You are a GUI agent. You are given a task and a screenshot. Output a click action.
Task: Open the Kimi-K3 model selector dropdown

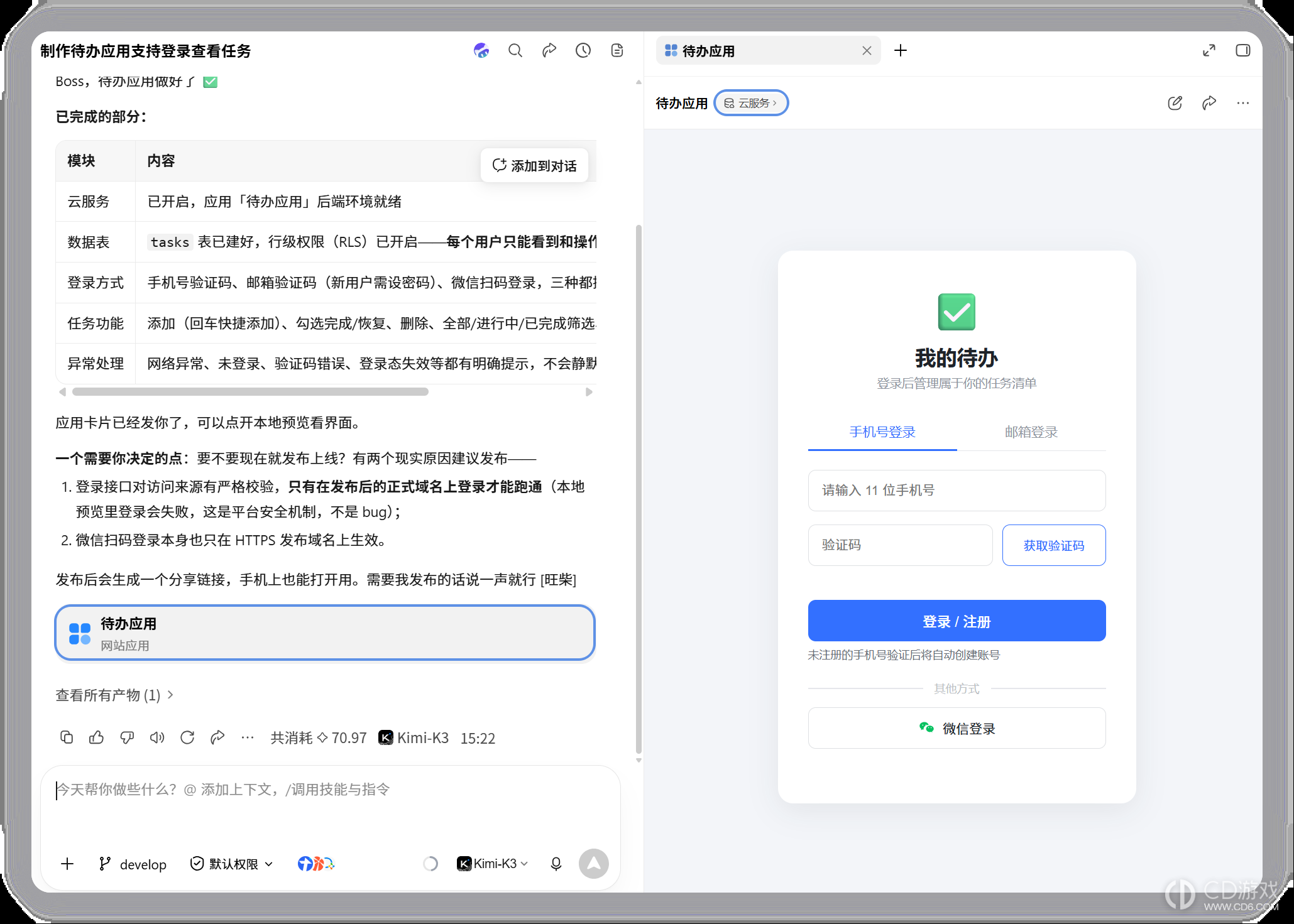[x=493, y=864]
